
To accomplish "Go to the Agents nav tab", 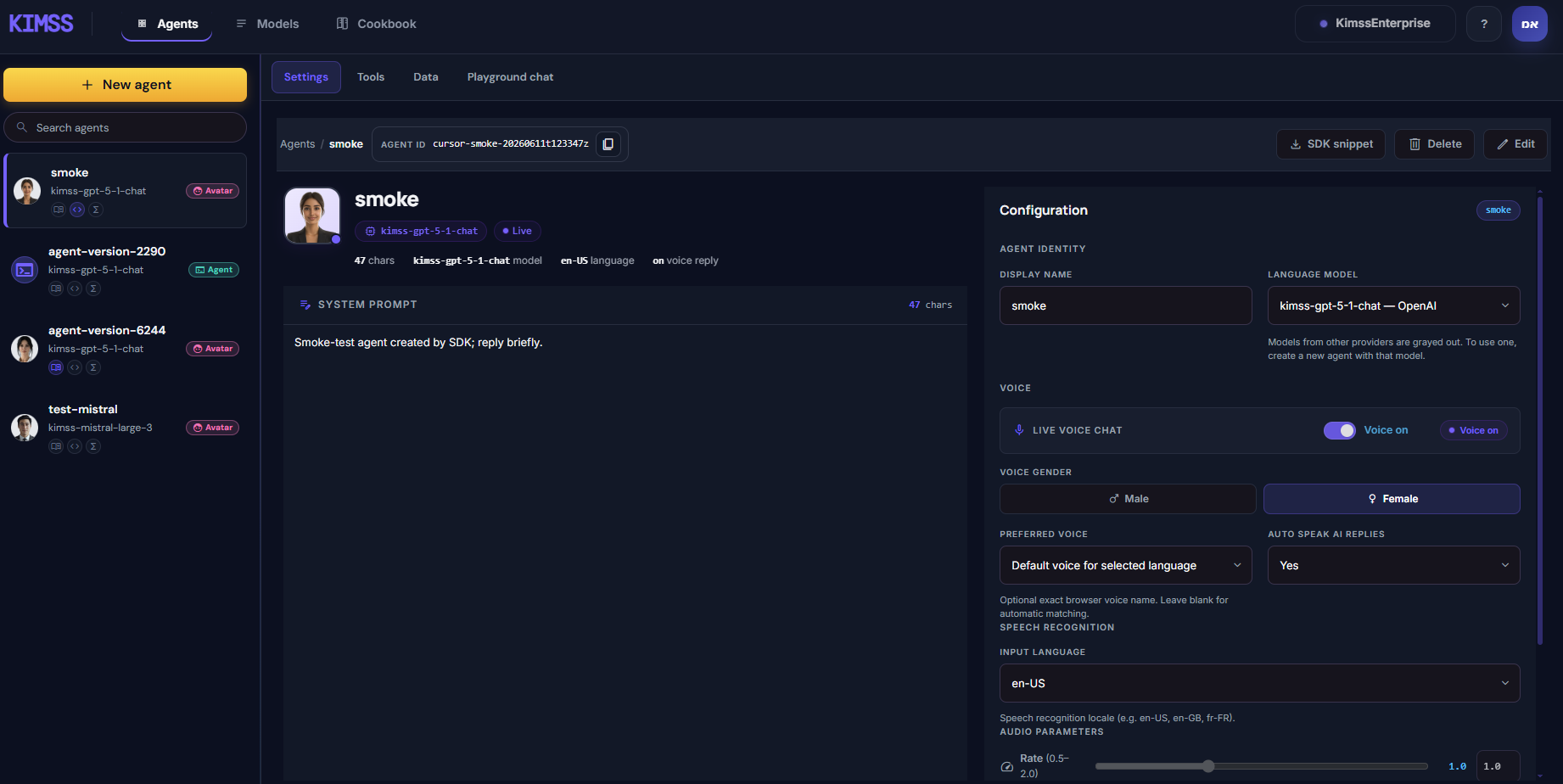I will (167, 24).
